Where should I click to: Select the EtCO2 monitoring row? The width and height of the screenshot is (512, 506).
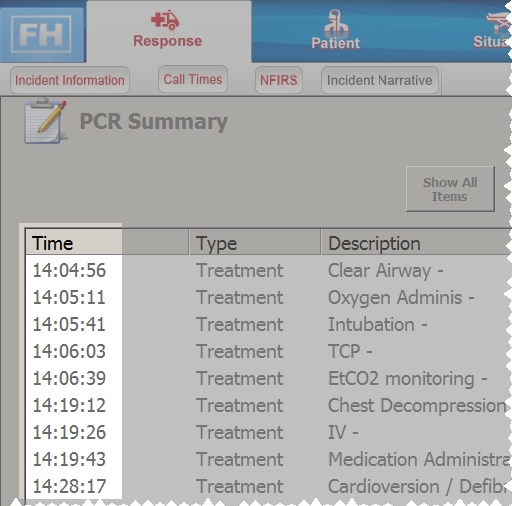(x=268, y=378)
